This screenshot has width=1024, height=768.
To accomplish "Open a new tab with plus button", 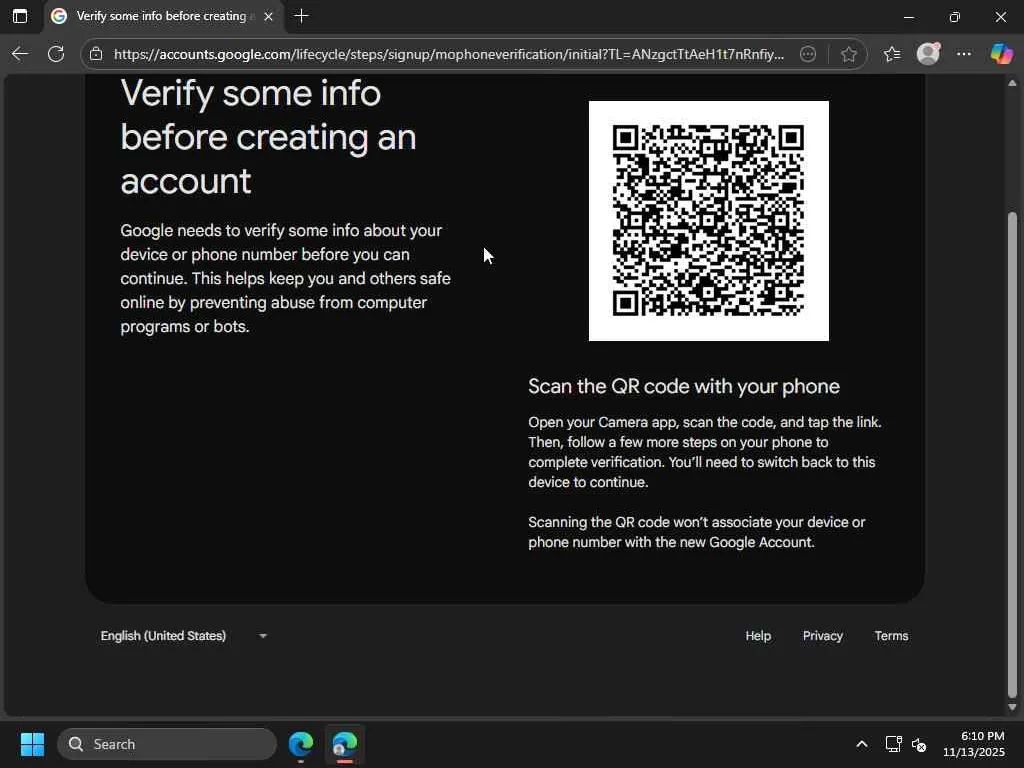I will [301, 16].
